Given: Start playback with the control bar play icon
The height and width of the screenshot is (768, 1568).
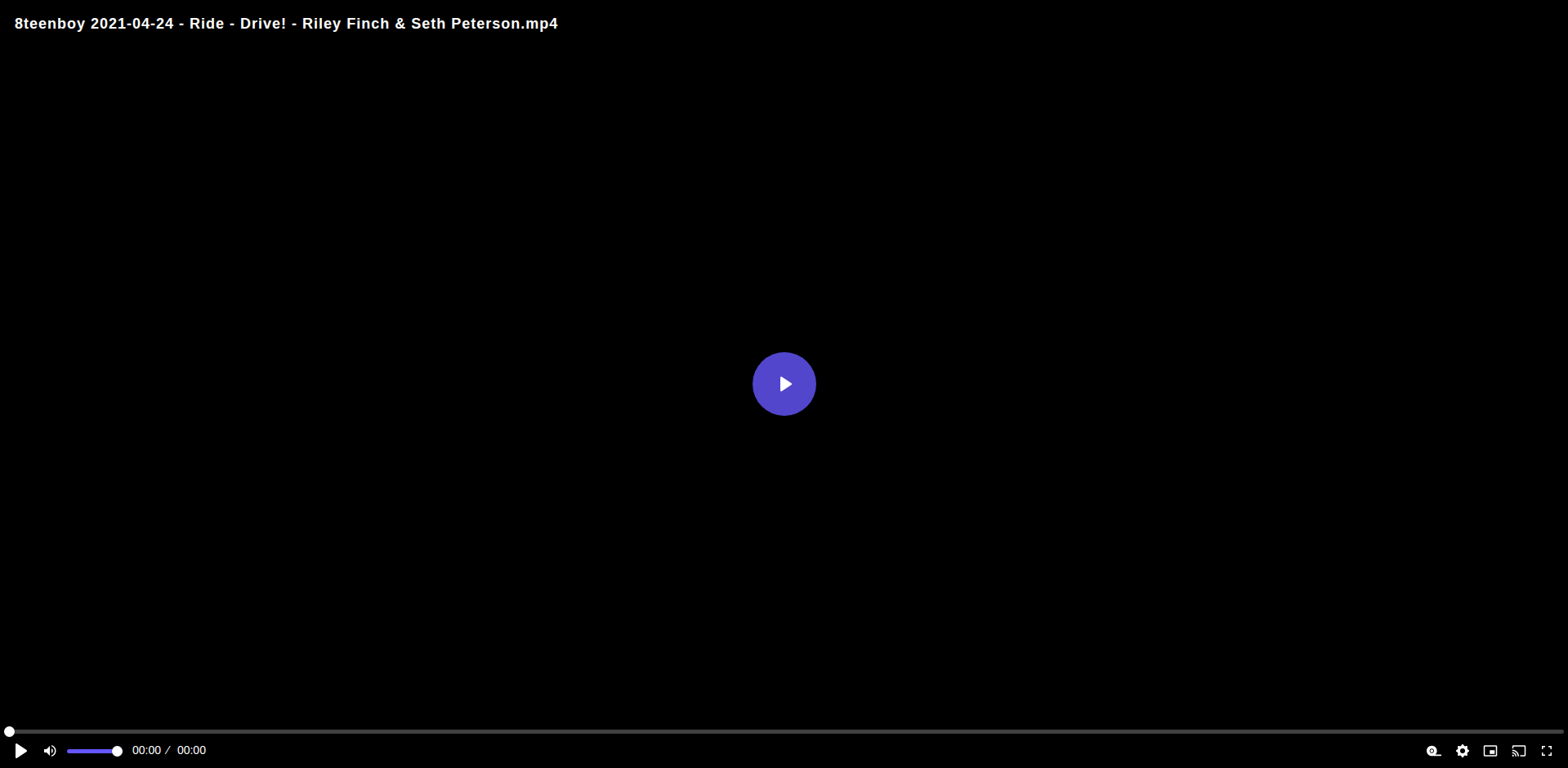Looking at the screenshot, I should 21,751.
